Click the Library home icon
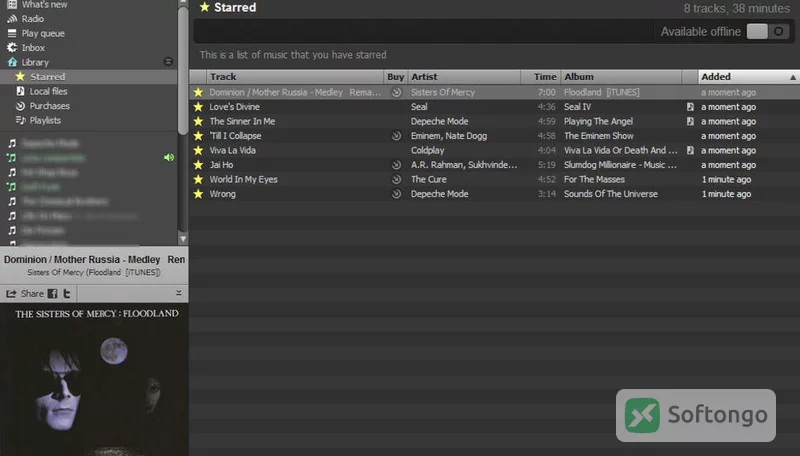The height and width of the screenshot is (456, 800). point(12,62)
